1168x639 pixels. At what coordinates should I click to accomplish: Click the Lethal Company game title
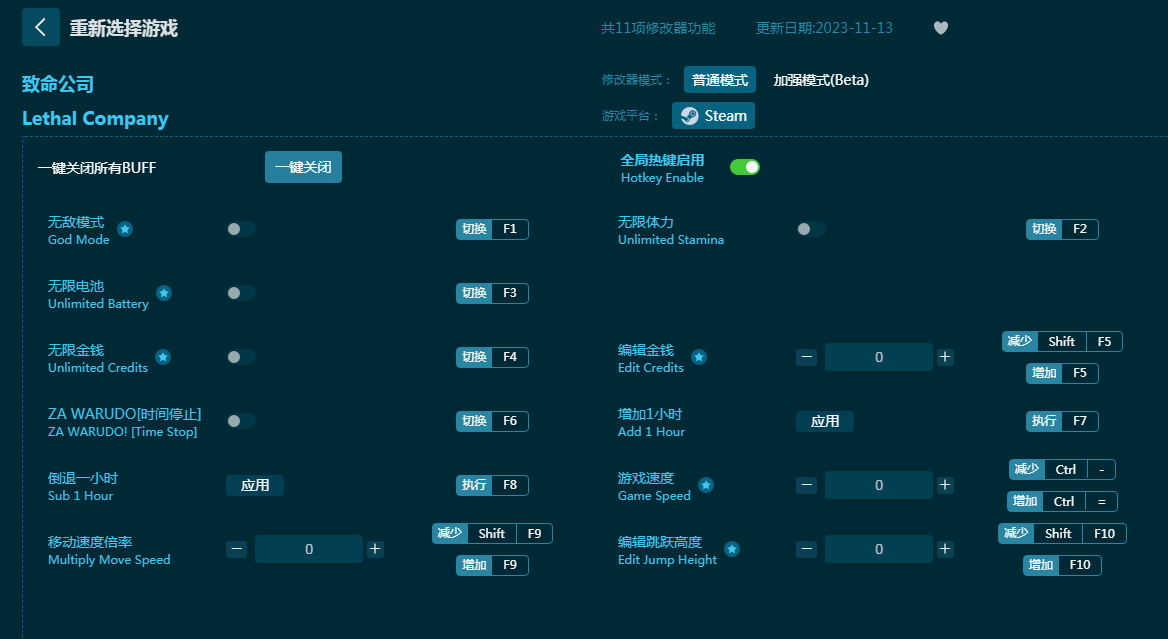(x=95, y=118)
